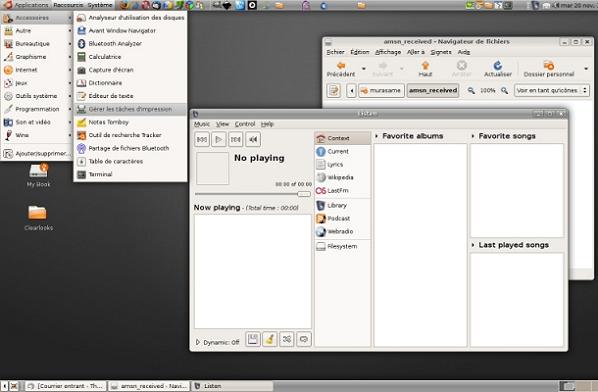Viewport: 598px width, 392px height.
Task: Expand the Son et vidéo category
Action: (x=37, y=122)
